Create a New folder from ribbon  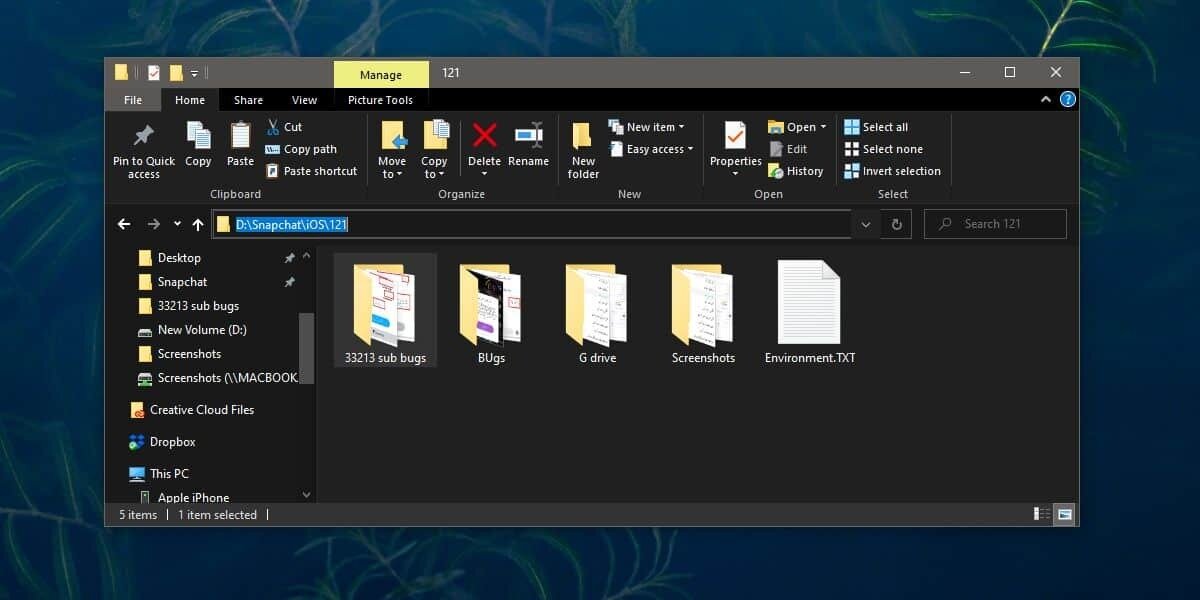(583, 150)
